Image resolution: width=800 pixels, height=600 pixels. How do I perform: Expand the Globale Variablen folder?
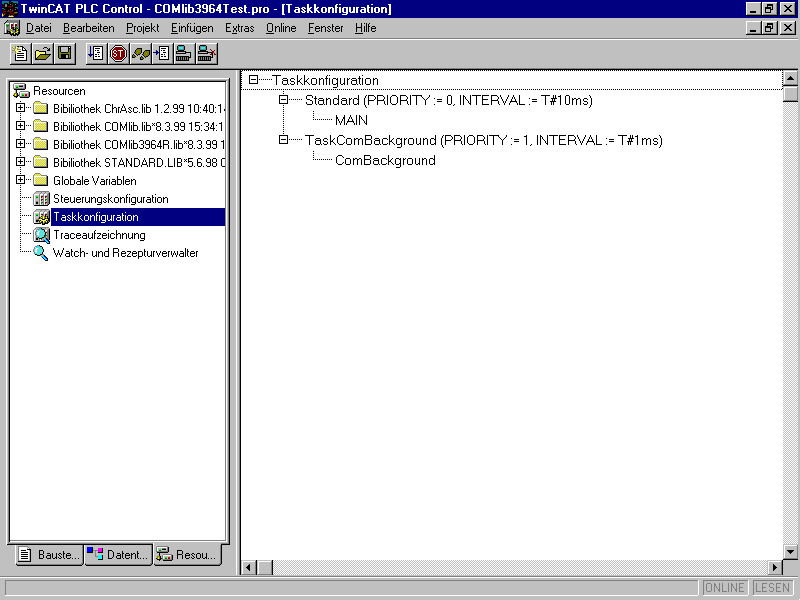pos(20,180)
